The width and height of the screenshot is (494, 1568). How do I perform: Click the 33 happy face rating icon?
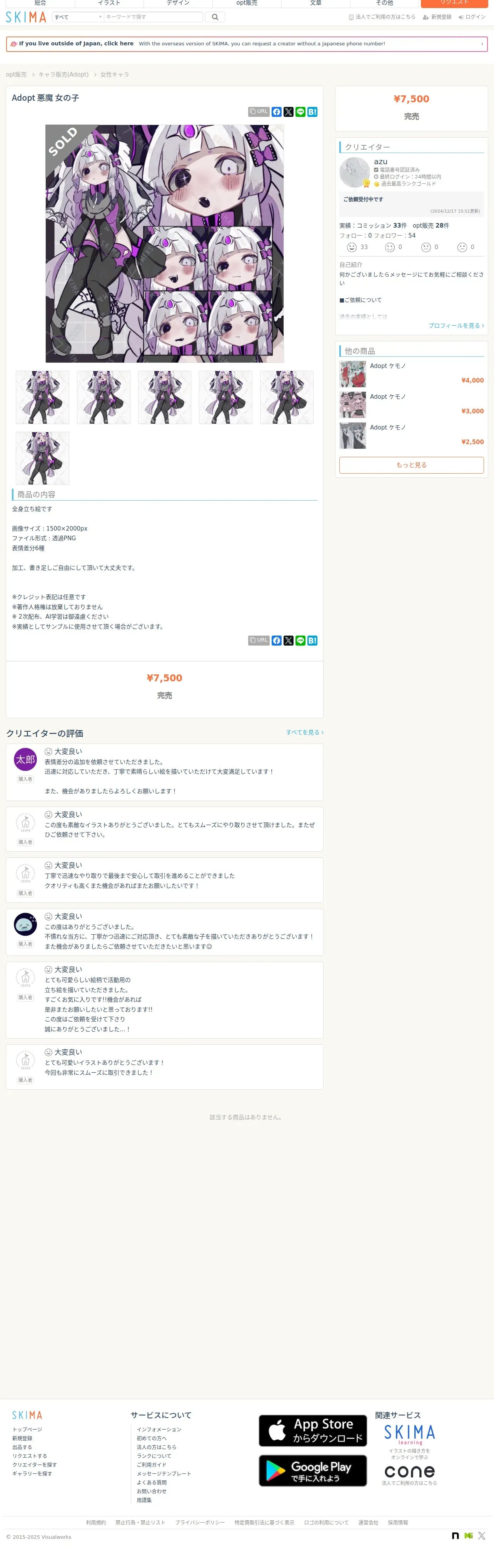(352, 247)
